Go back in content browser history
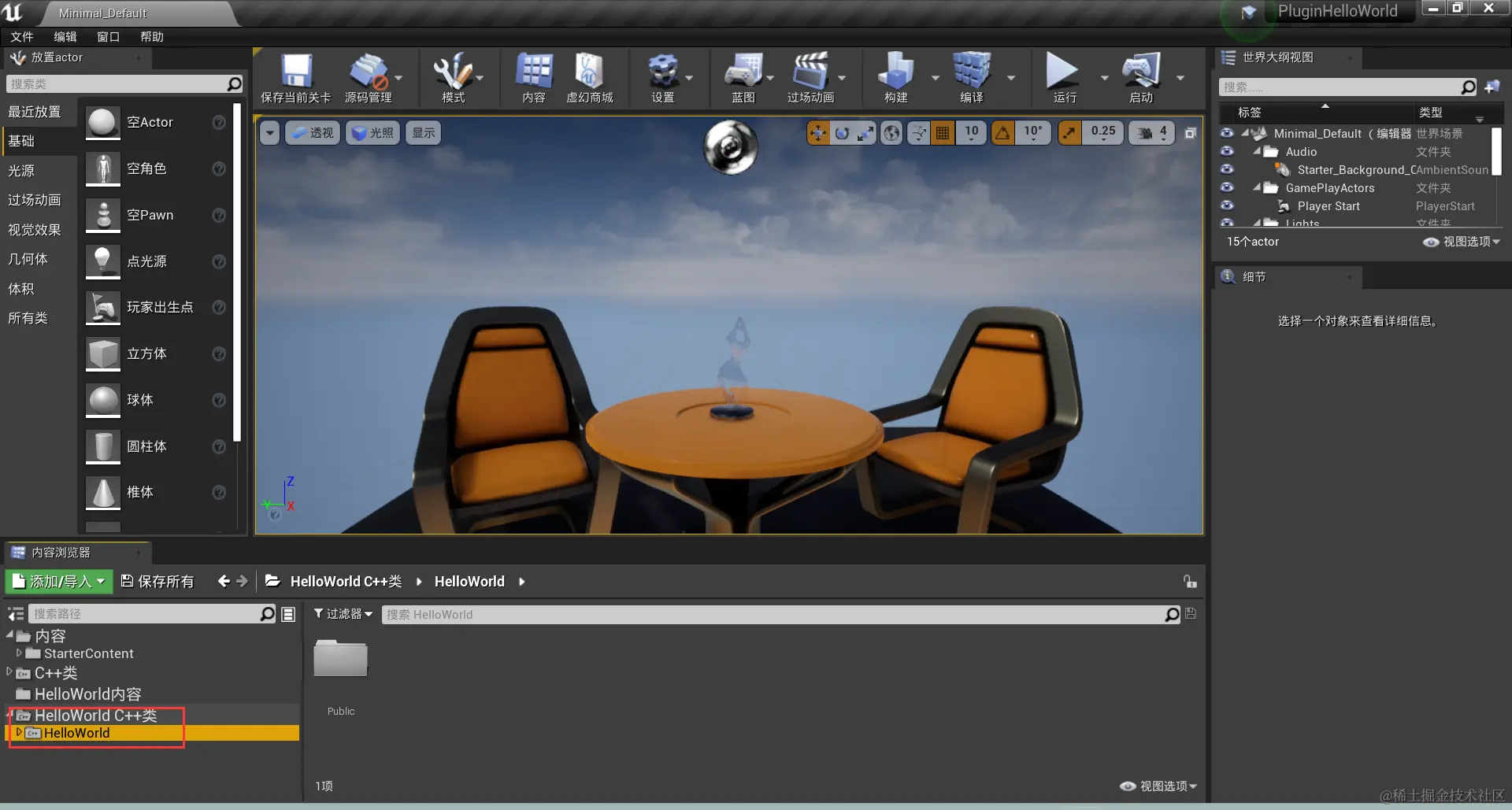 pyautogui.click(x=224, y=581)
